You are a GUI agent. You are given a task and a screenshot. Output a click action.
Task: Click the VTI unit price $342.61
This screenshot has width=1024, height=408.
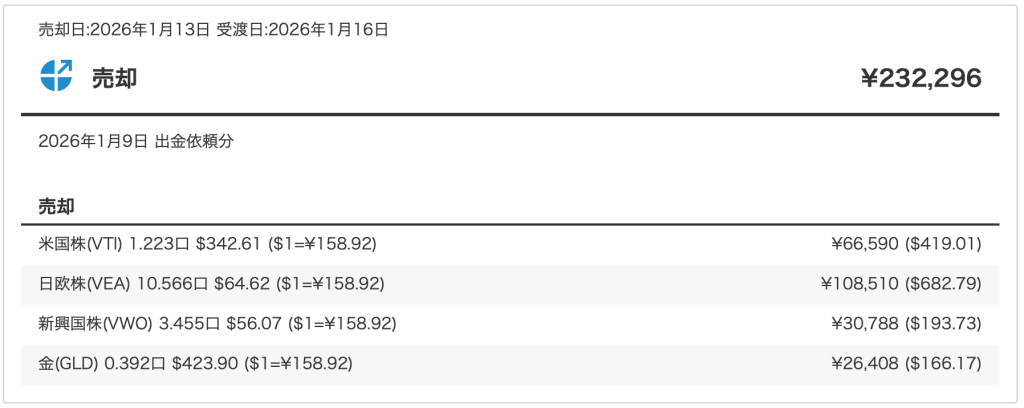coord(225,244)
